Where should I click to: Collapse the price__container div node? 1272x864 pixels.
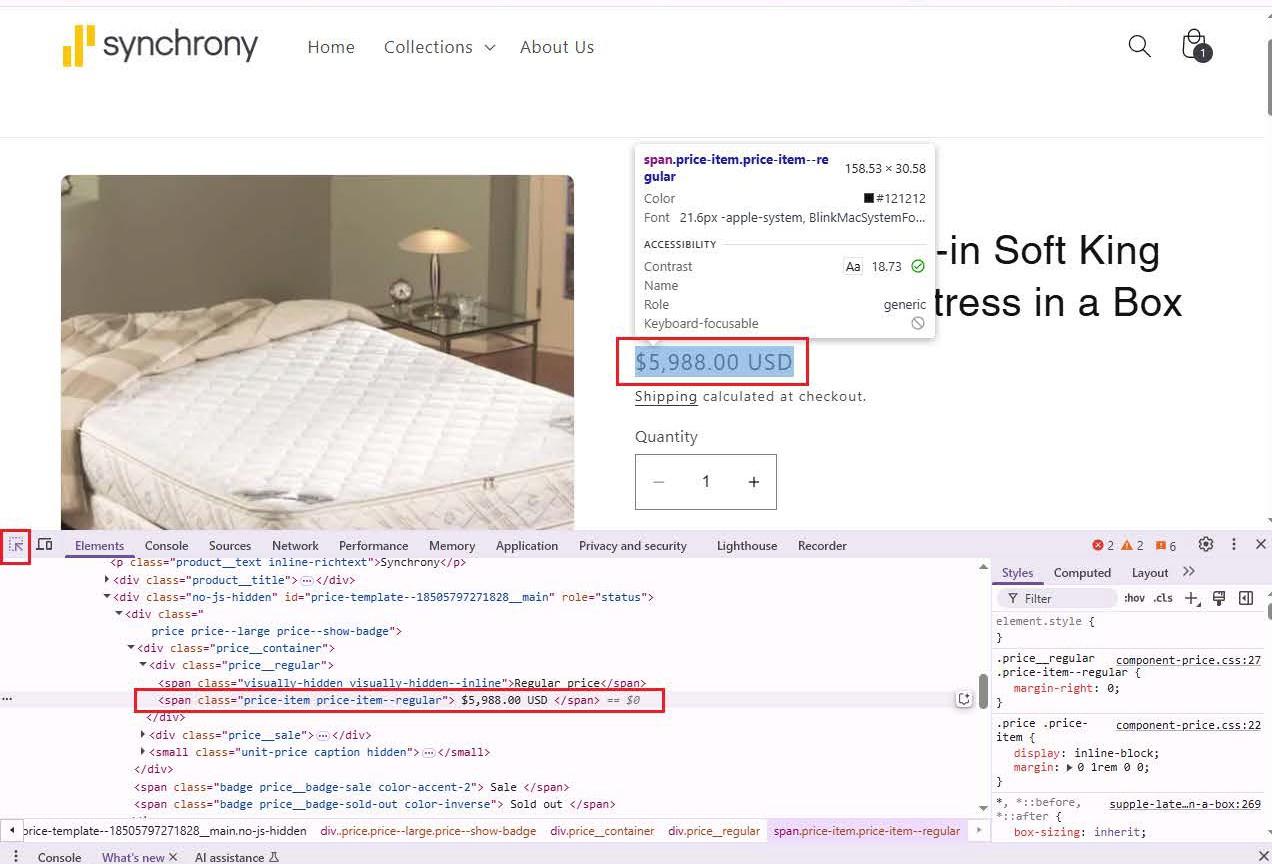click(131, 648)
